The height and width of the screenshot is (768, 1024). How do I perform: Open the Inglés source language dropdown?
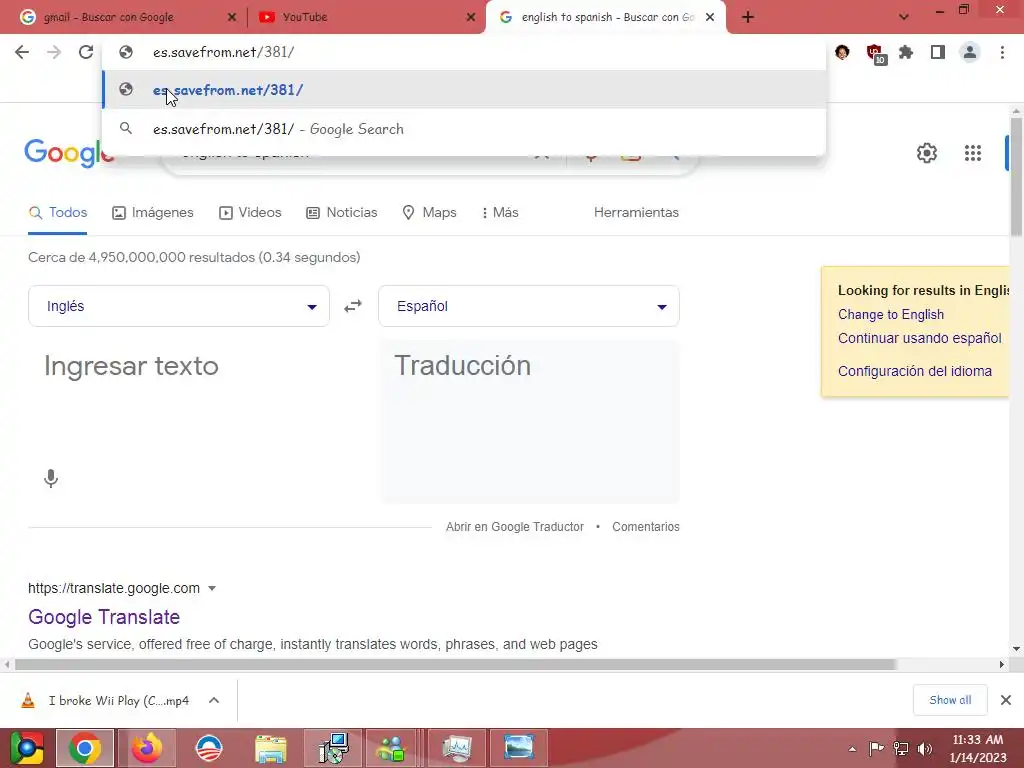(x=179, y=306)
